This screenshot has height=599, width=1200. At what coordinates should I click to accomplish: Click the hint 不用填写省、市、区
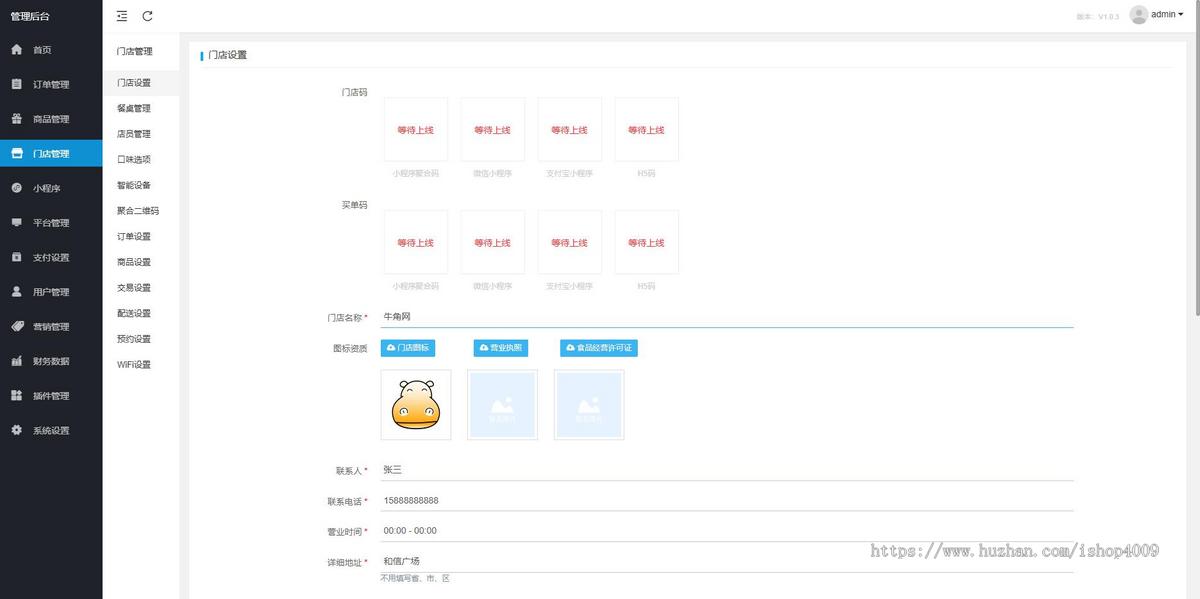click(415, 579)
